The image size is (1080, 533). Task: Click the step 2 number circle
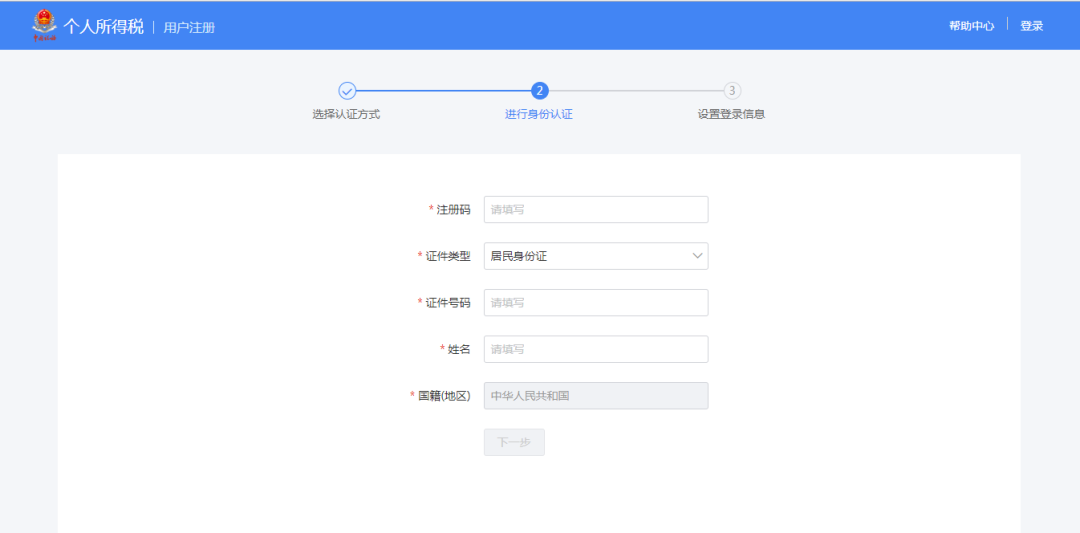pos(540,91)
